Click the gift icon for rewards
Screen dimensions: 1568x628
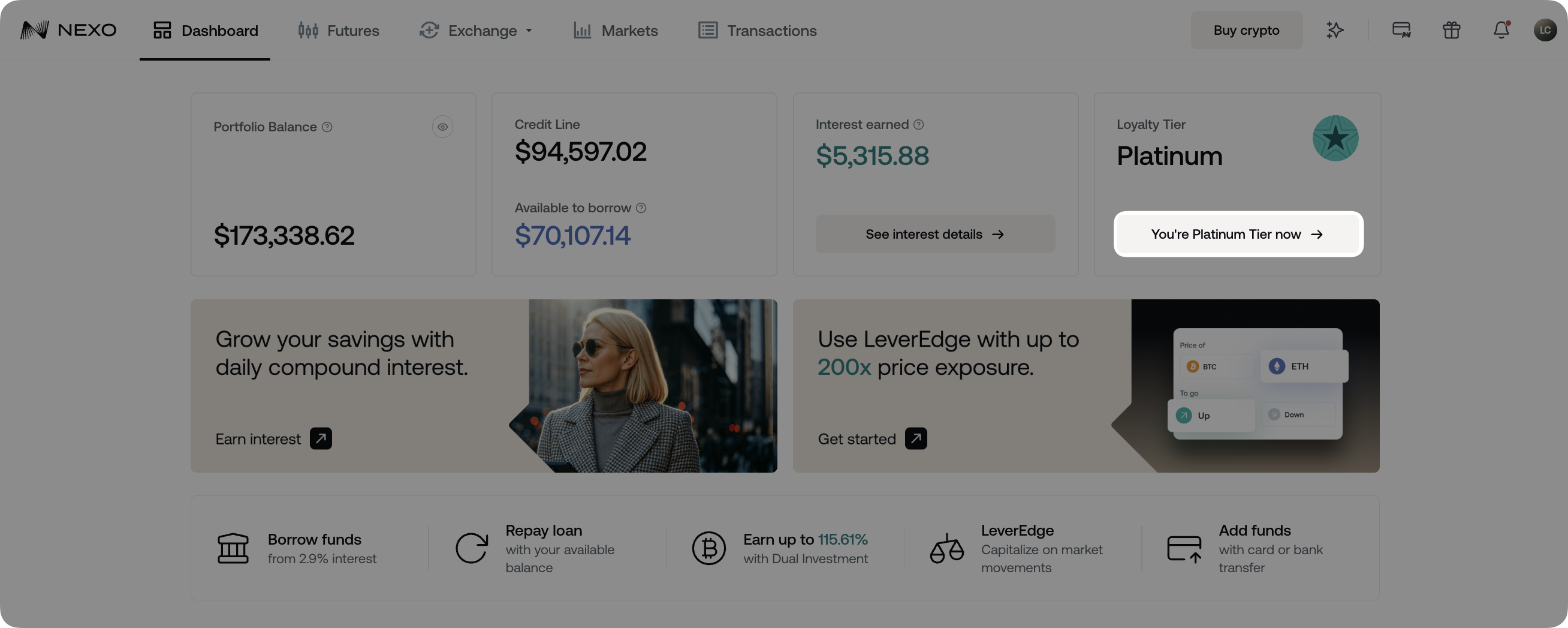[x=1451, y=30]
